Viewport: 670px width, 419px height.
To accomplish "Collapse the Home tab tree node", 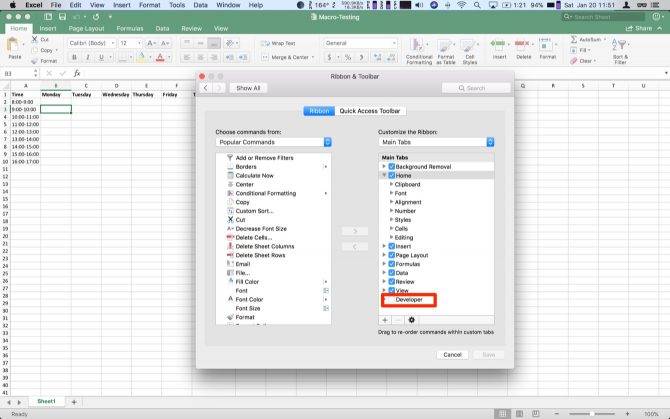I will pos(384,176).
